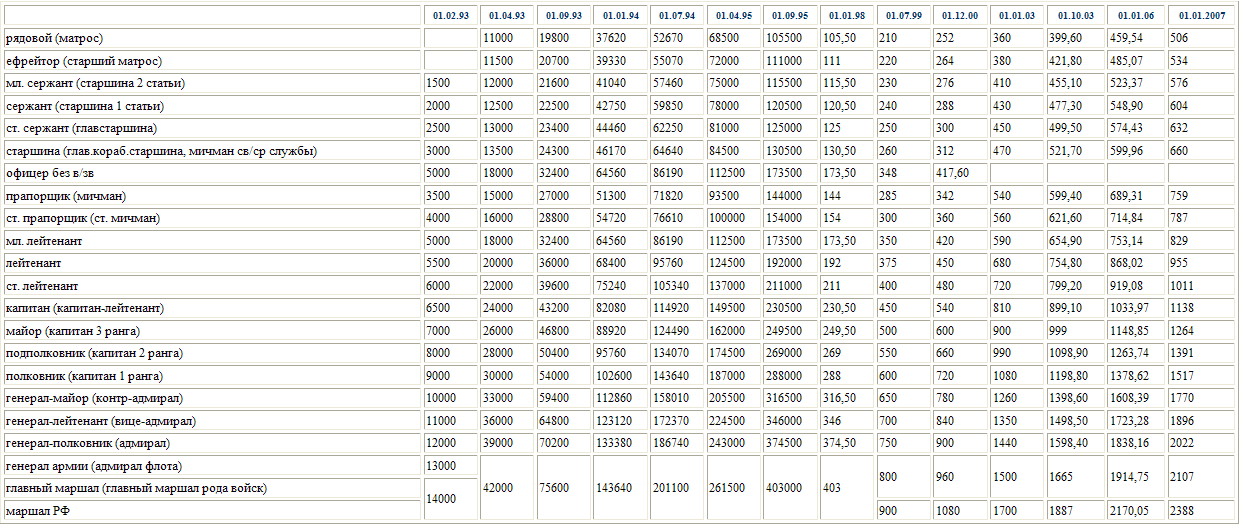Screen dimensions: 1243x529
Task: Select the row label 'рядовой (матрос)'
Action: [x=53, y=38]
